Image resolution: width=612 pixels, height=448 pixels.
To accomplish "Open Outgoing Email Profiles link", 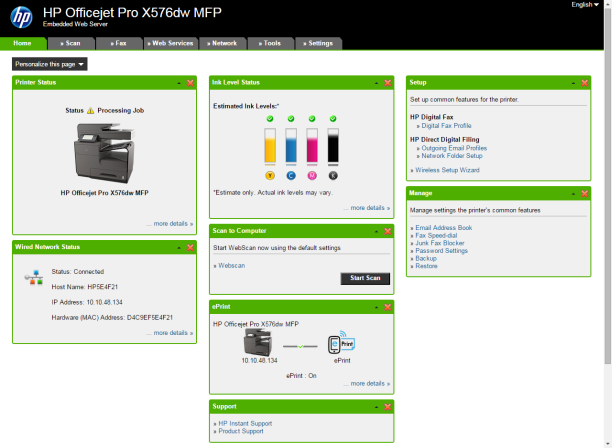I will [x=454, y=148].
